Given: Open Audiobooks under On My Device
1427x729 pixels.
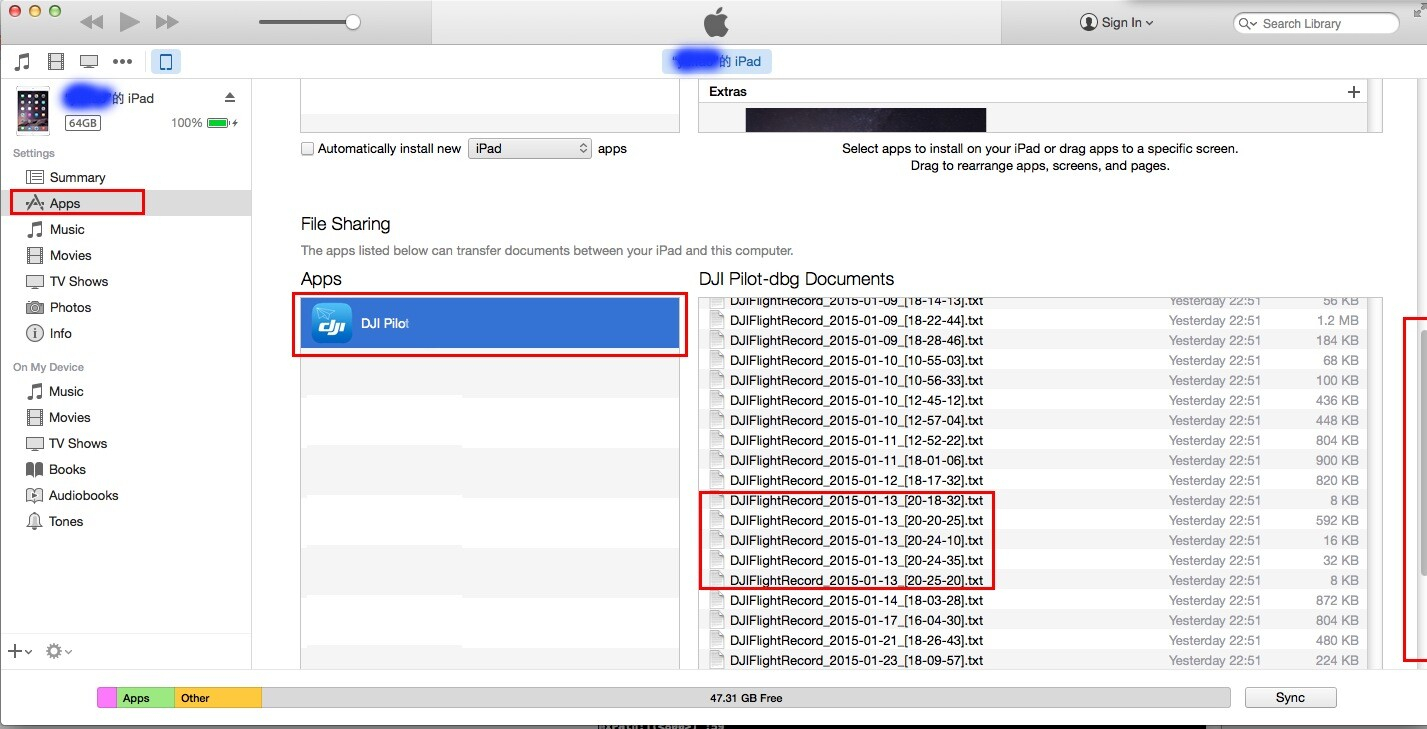Looking at the screenshot, I should [83, 495].
